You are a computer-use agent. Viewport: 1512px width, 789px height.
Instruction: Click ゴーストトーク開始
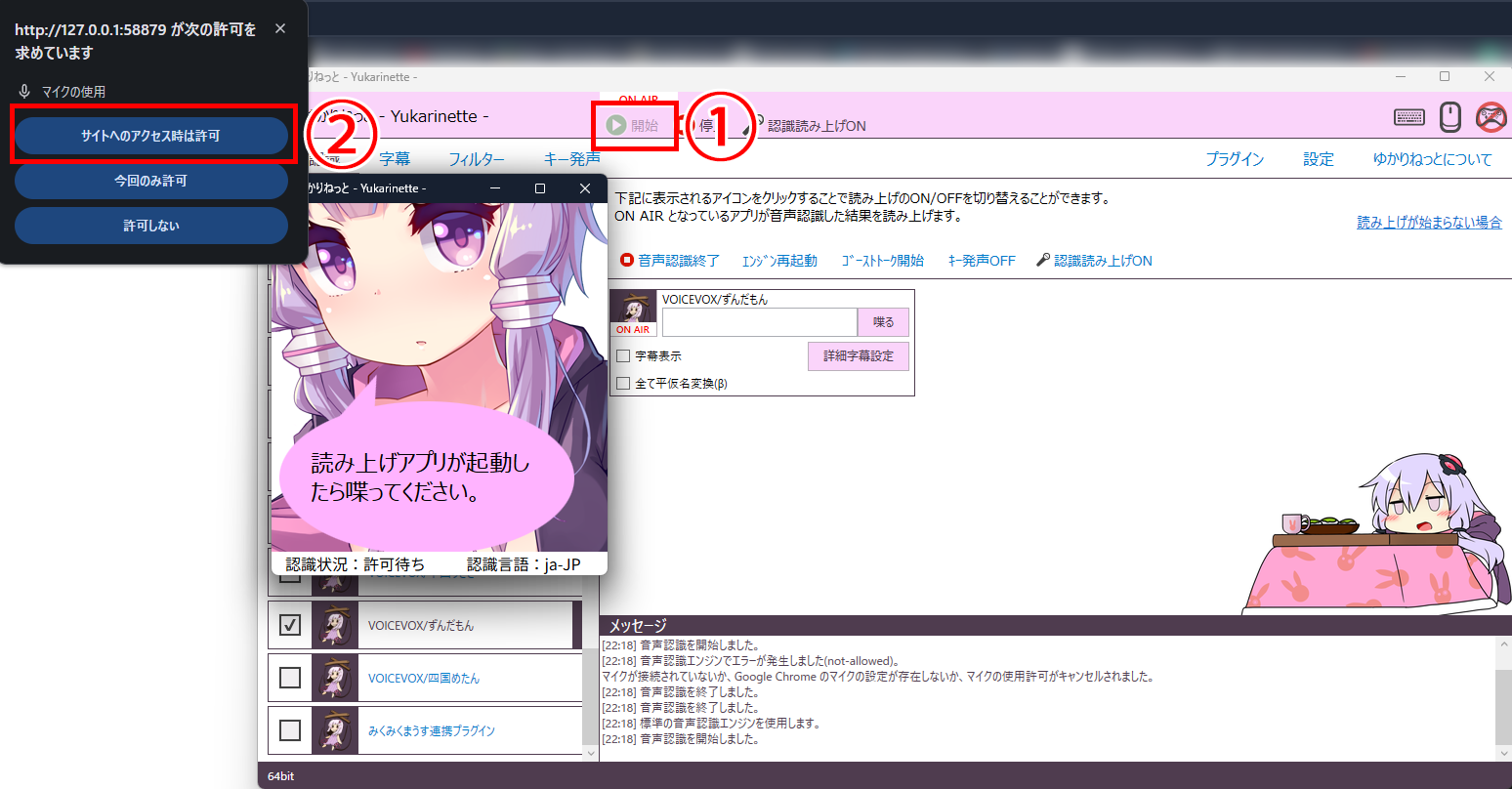(x=882, y=261)
